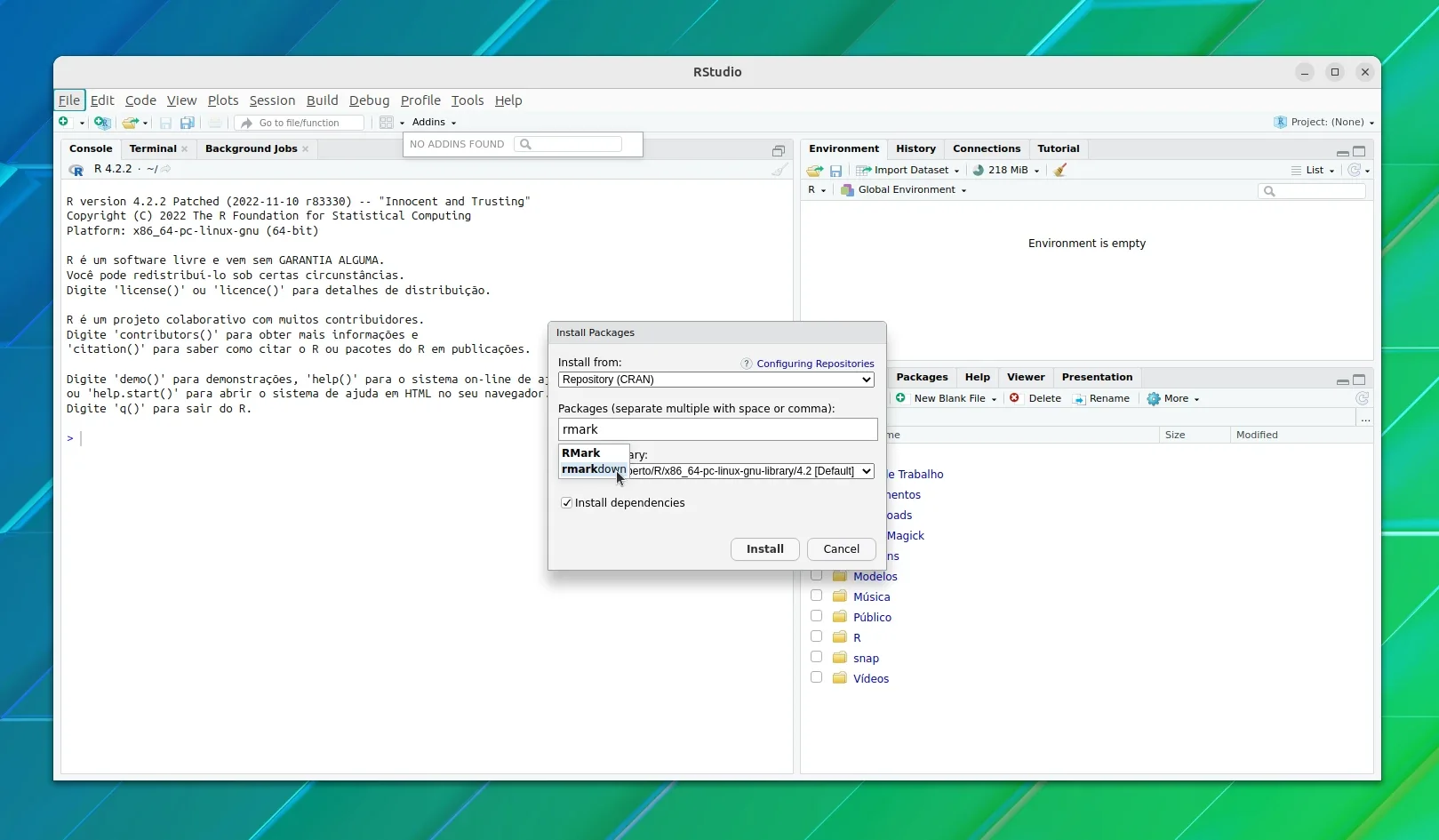Open the Import Dataset dropdown
Viewport: 1439px width, 840px height.
click(x=907, y=170)
